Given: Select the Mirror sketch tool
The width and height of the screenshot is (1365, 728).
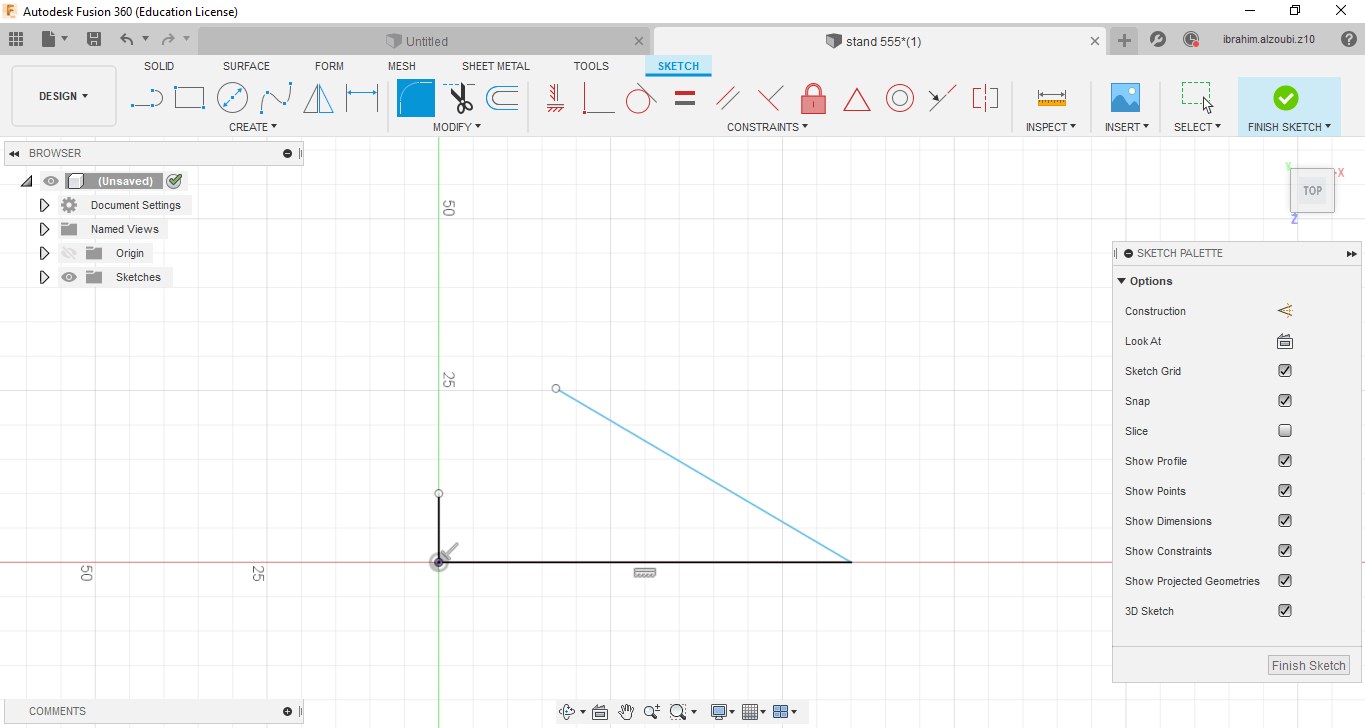Looking at the screenshot, I should click(x=318, y=98).
